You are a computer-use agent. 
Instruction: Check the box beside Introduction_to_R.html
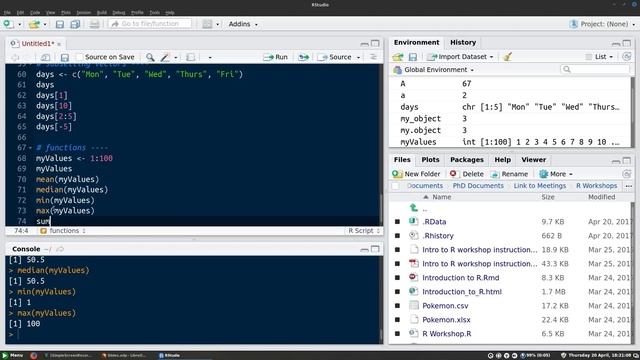click(397, 292)
